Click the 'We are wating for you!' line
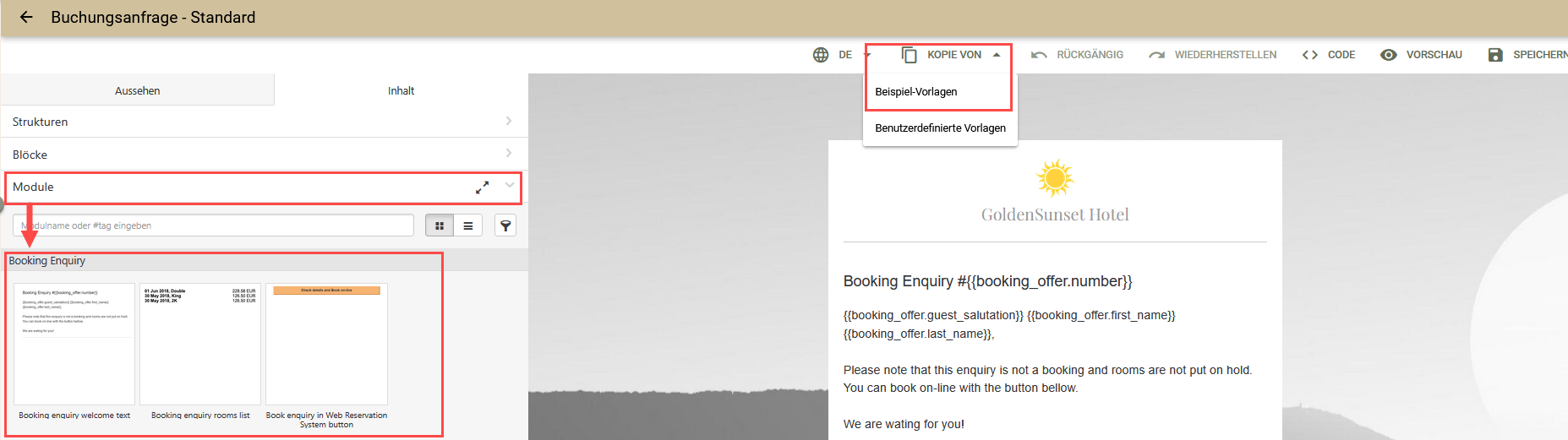 click(904, 425)
